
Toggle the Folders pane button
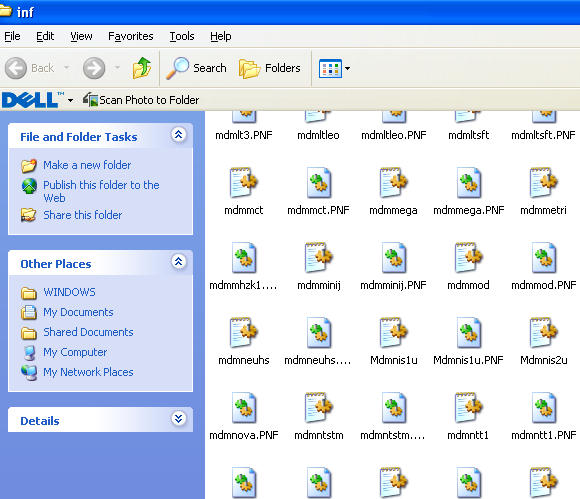(270, 68)
